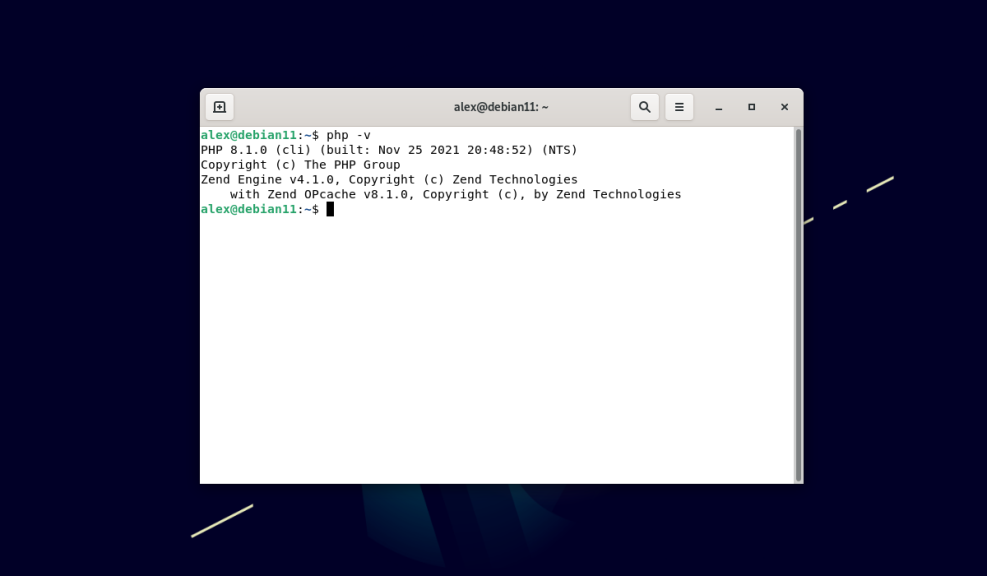Open the hamburger menu in the header bar
This screenshot has height=576, width=987.
click(x=679, y=106)
